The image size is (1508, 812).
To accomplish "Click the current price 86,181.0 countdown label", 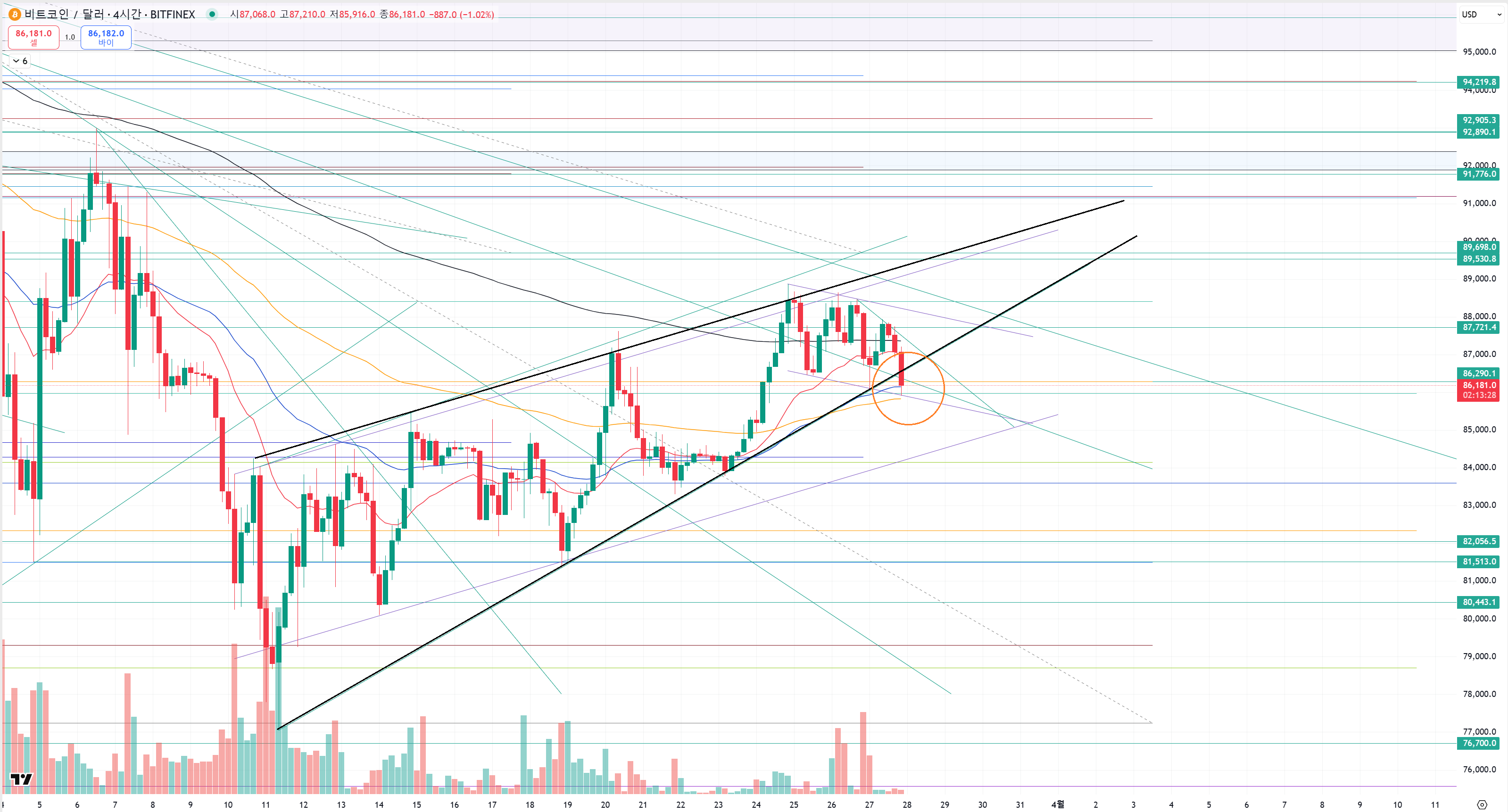I will 1479,390.
